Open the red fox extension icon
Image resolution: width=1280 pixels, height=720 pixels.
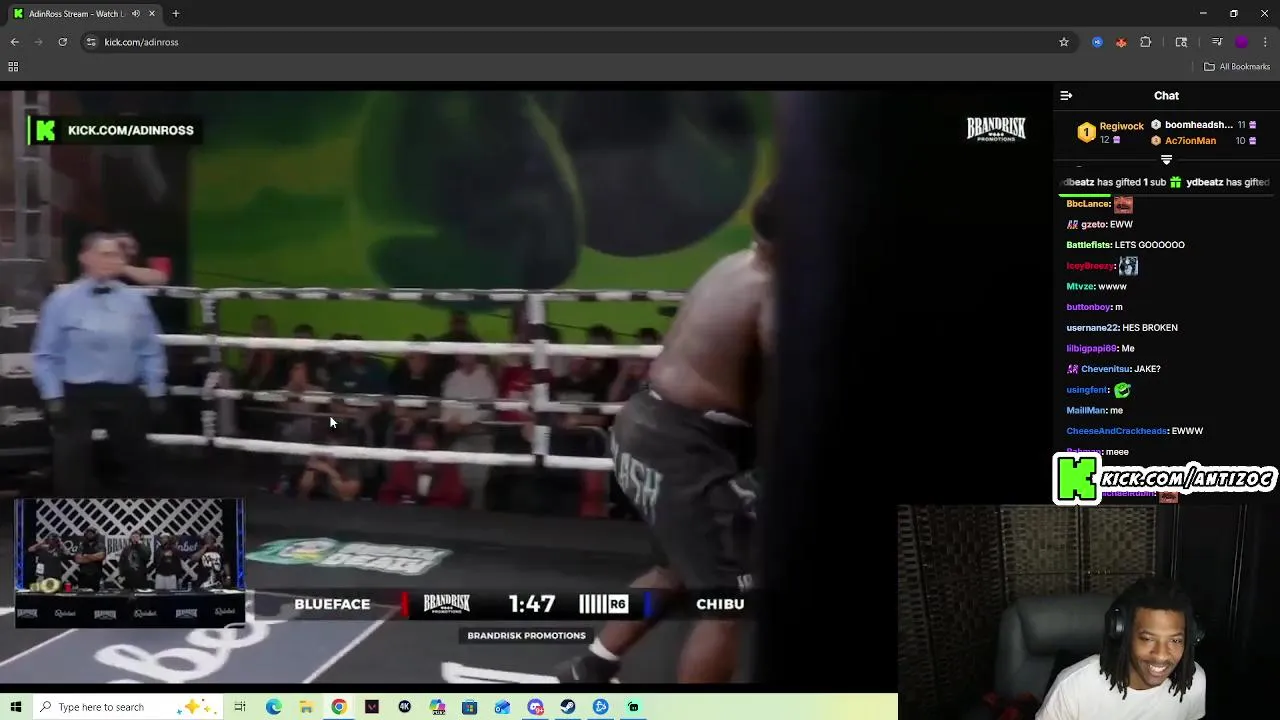click(1121, 42)
